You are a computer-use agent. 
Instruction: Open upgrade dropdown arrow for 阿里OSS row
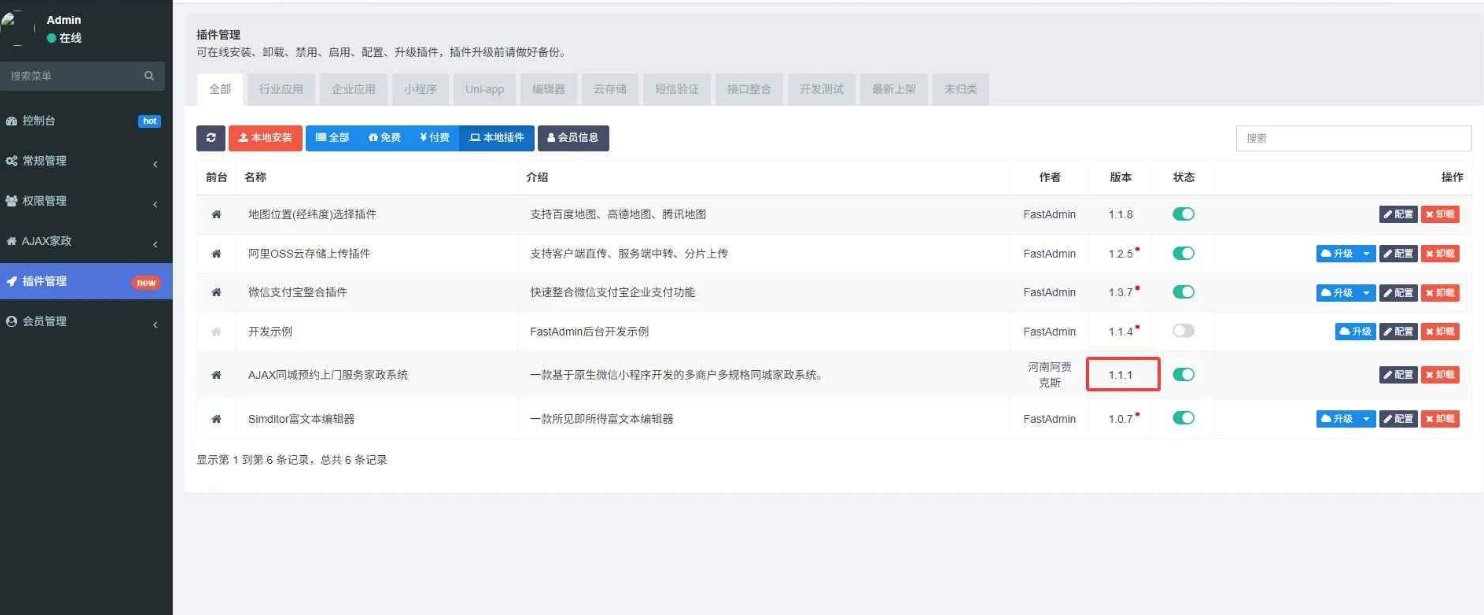click(x=1367, y=254)
